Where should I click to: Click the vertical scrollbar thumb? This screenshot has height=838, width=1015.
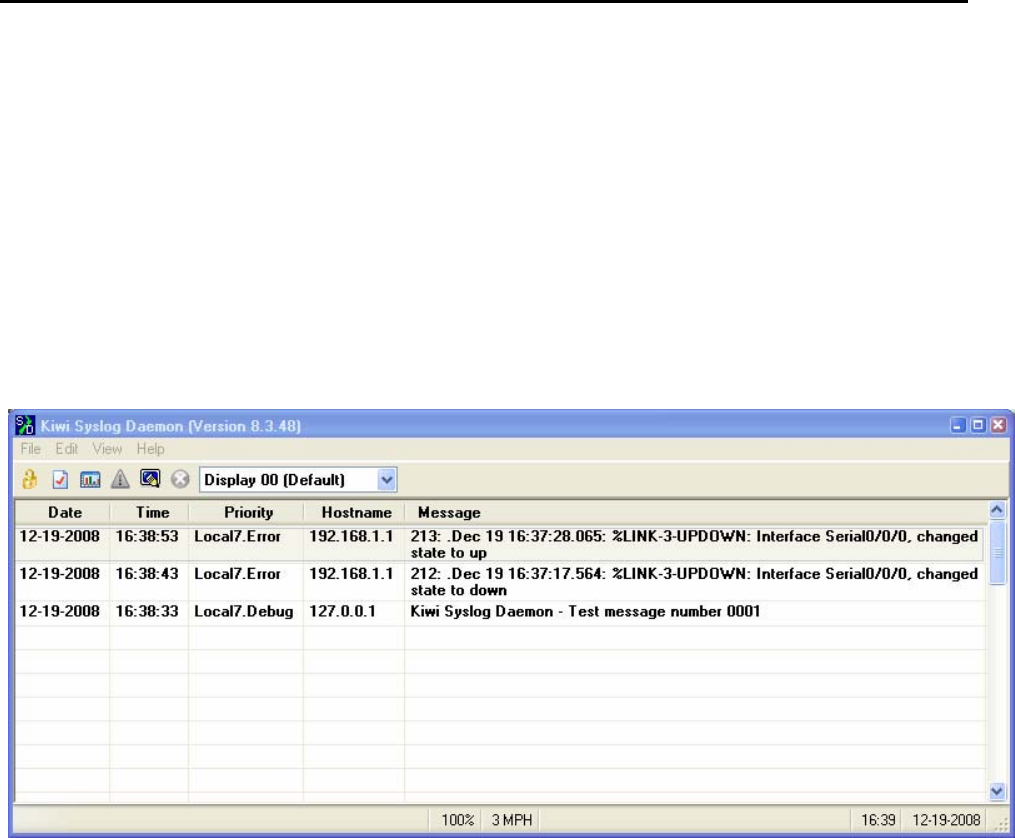pos(997,552)
